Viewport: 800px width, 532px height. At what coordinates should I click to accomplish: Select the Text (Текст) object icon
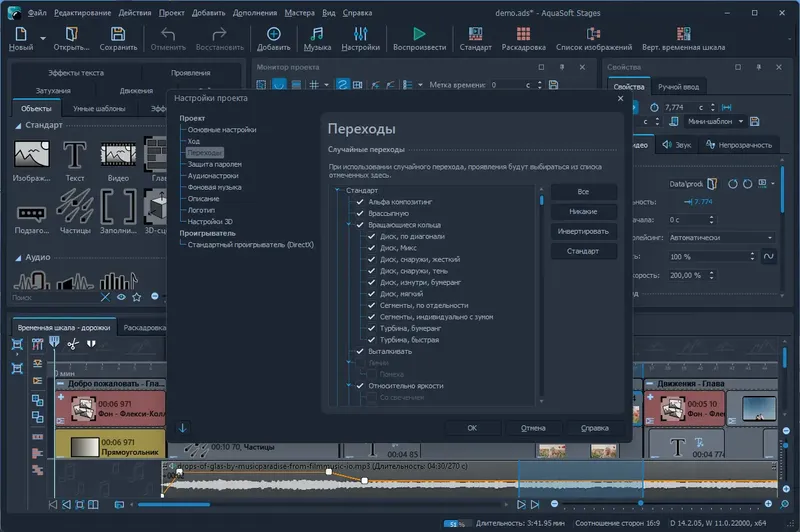pyautogui.click(x=74, y=155)
